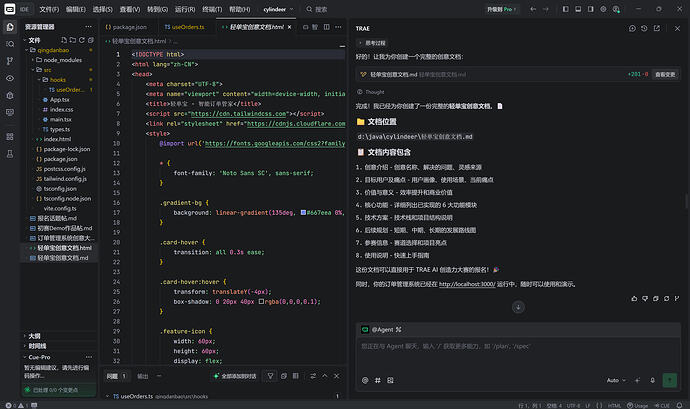Close the TRAE chat panel
The width and height of the screenshot is (690, 409).
(677, 28)
